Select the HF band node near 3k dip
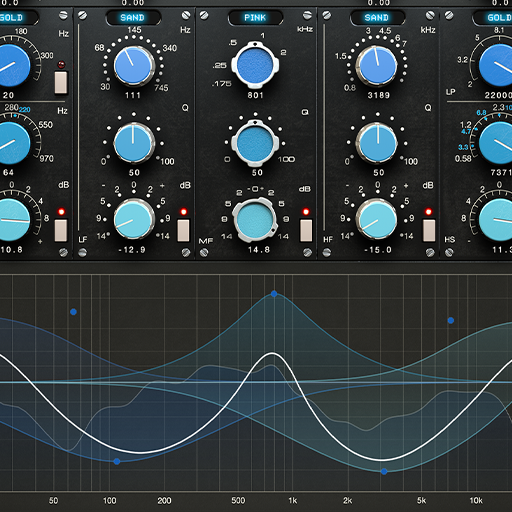Image resolution: width=512 pixels, height=512 pixels. coord(384,471)
